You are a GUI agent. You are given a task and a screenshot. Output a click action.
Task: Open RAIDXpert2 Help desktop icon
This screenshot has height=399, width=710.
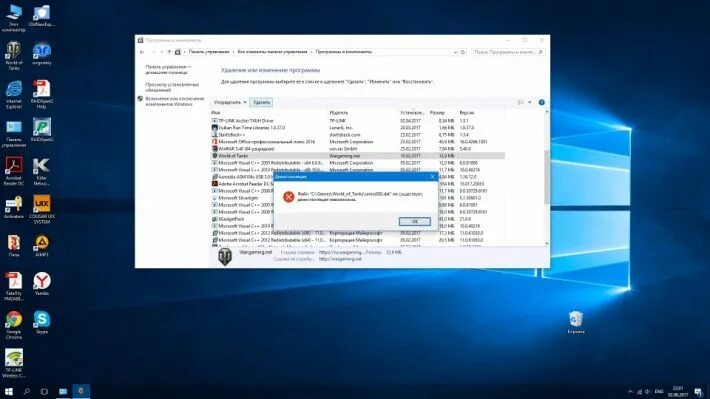click(x=42, y=94)
